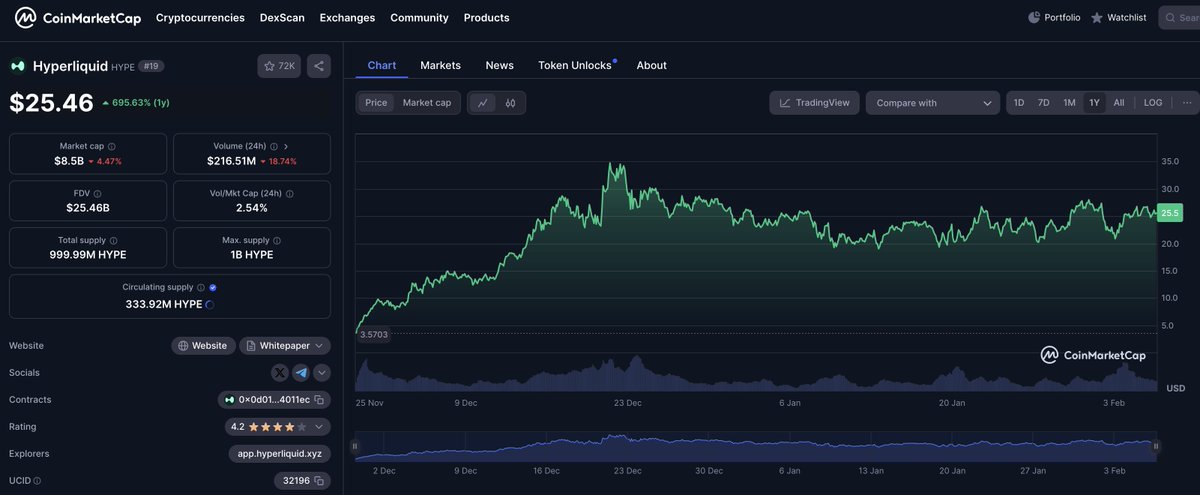
Task: Click the #19 rank badge
Action: (151, 66)
